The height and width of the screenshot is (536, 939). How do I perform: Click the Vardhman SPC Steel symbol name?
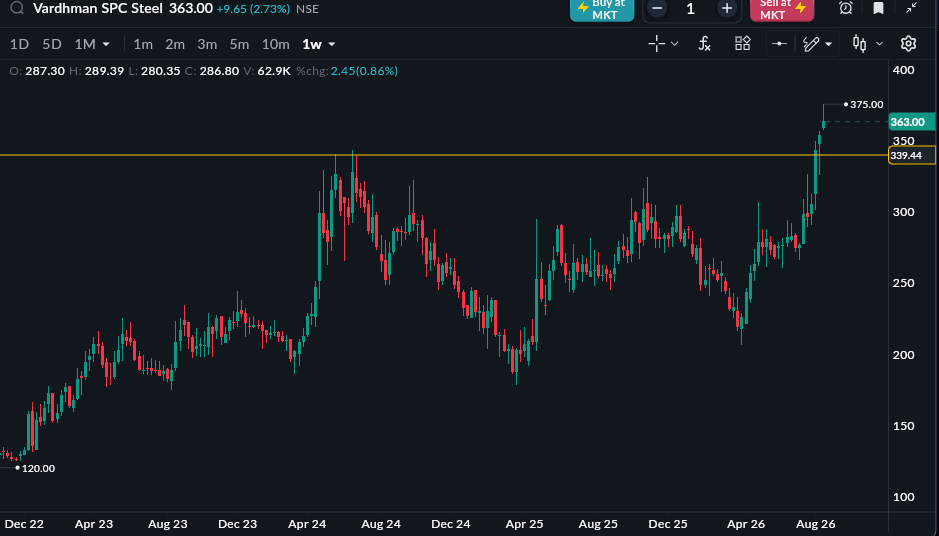(x=98, y=8)
